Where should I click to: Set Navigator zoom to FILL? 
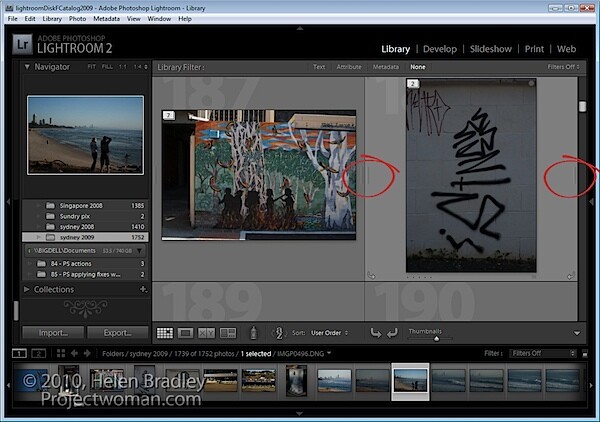107,67
